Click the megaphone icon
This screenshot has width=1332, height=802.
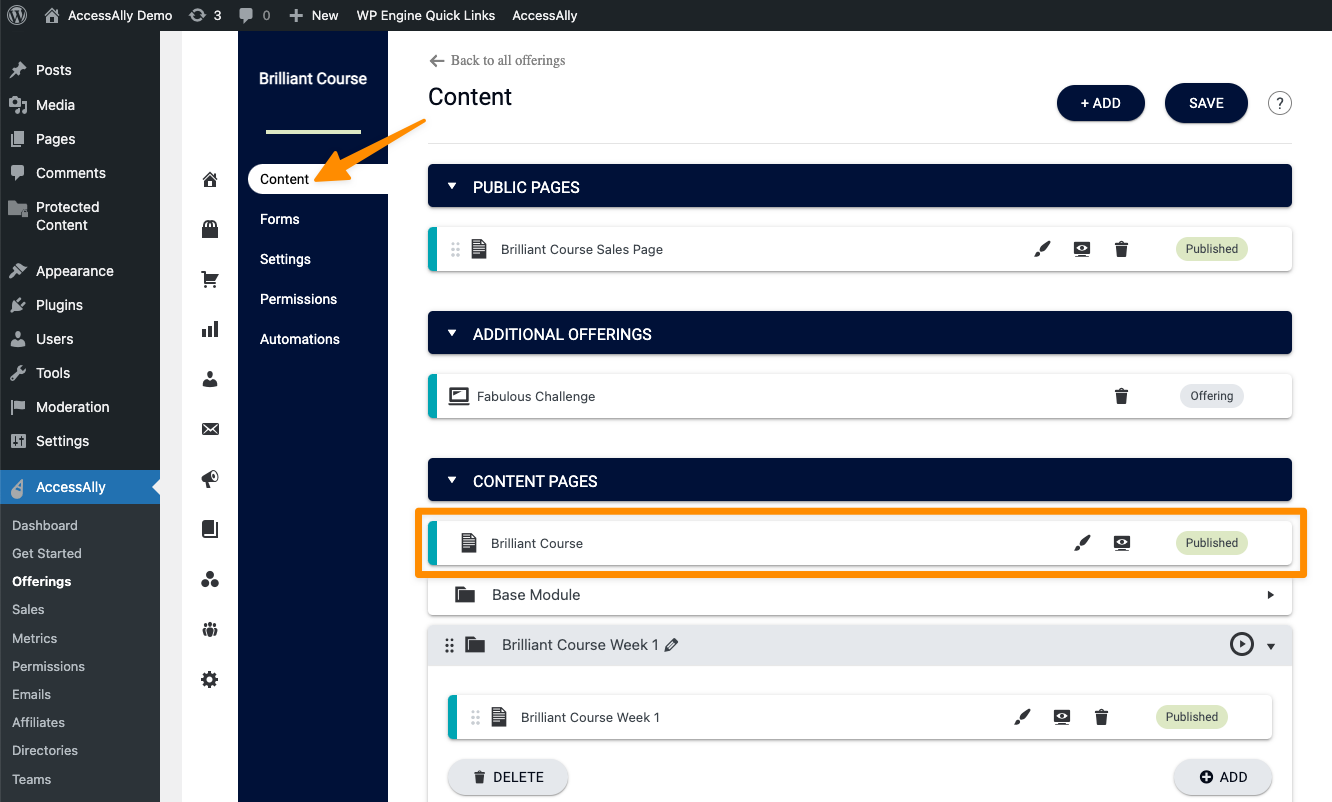(x=210, y=479)
